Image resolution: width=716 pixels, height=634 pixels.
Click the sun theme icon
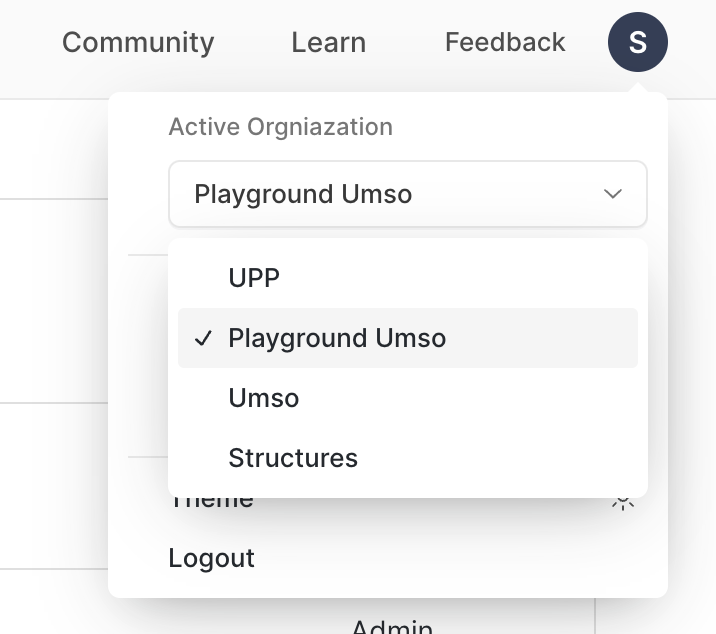(x=623, y=502)
